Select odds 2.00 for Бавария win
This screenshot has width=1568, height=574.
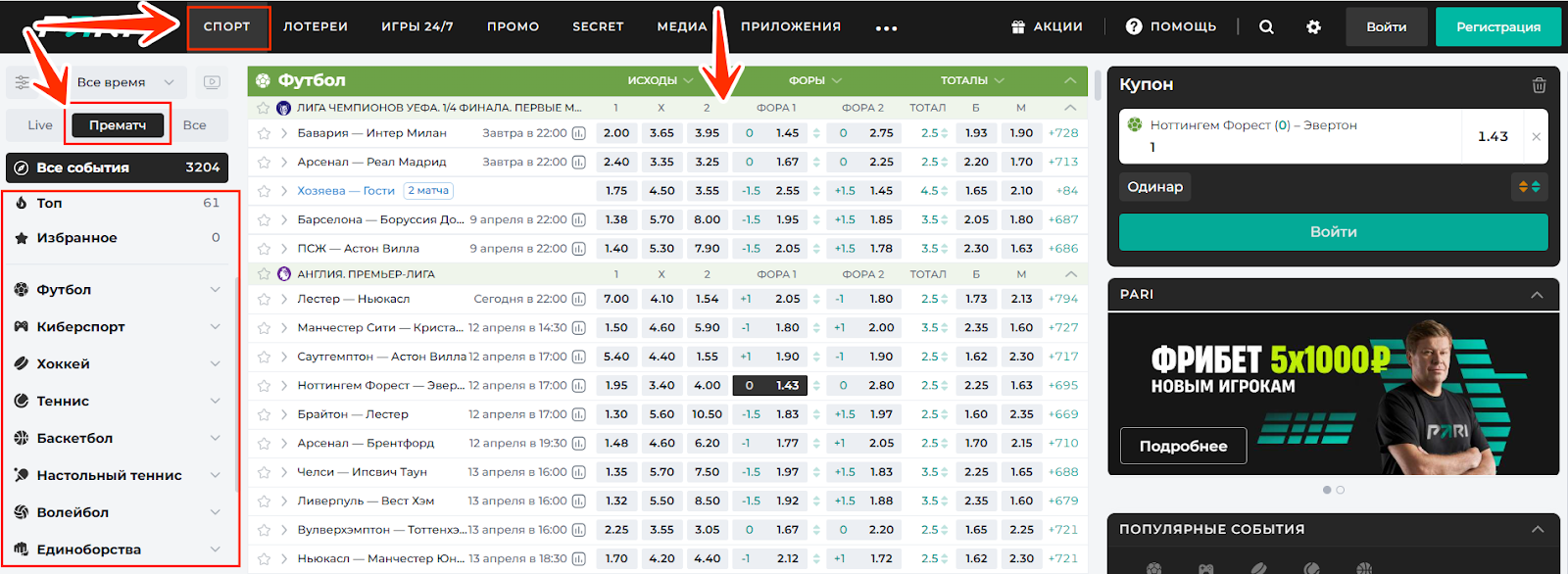(616, 133)
